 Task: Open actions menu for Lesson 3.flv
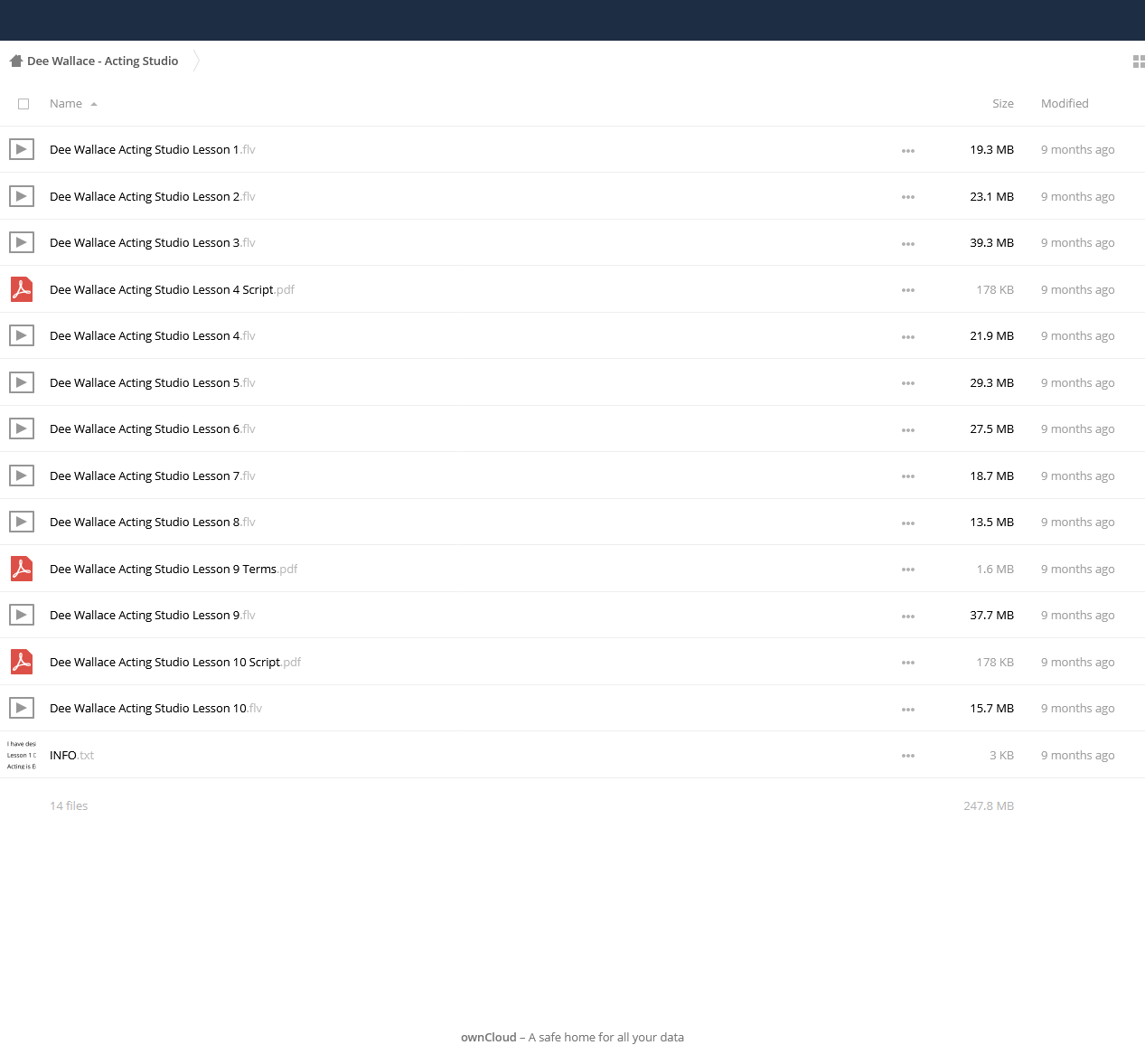(x=908, y=244)
